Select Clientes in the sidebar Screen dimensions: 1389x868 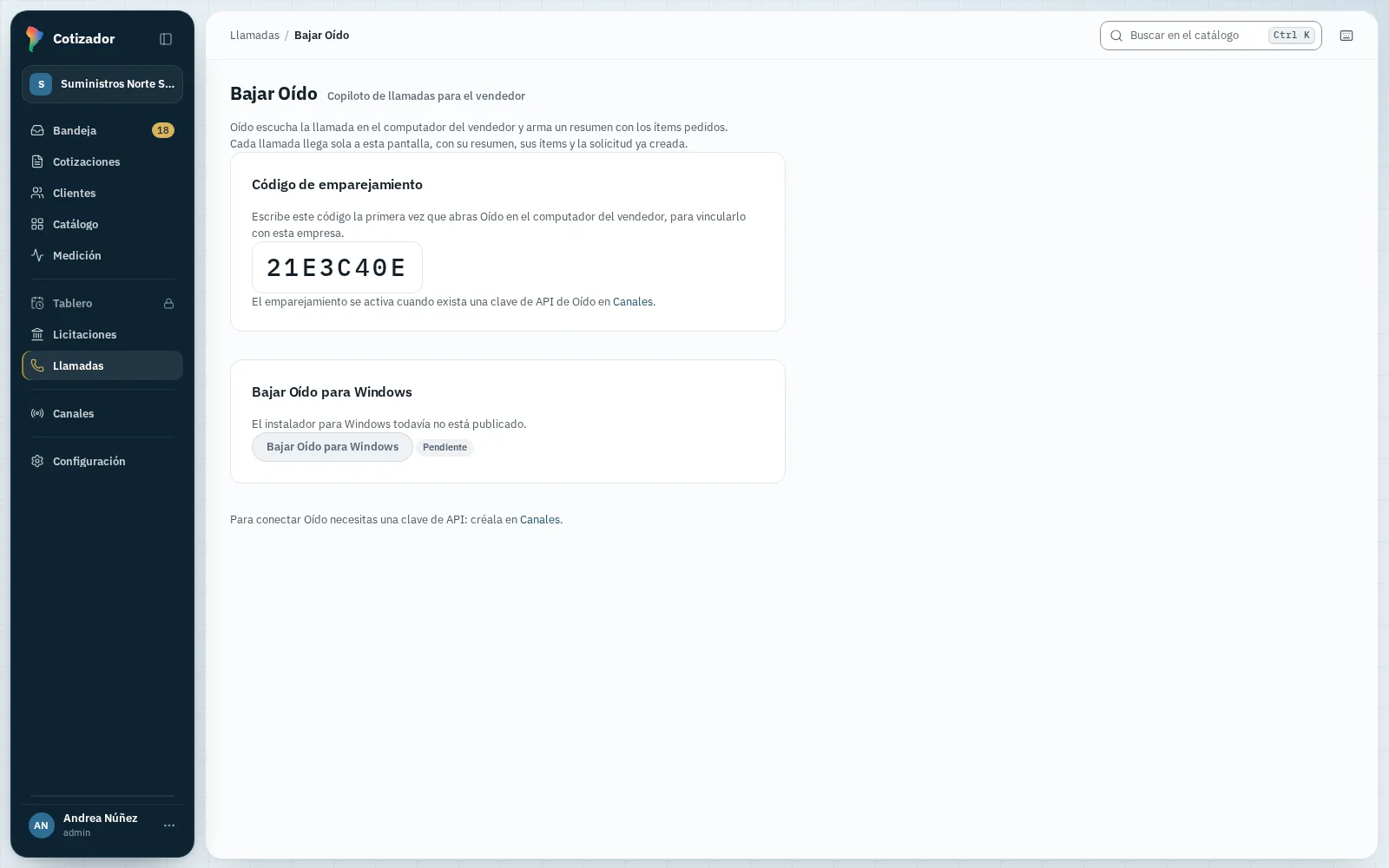click(102, 193)
